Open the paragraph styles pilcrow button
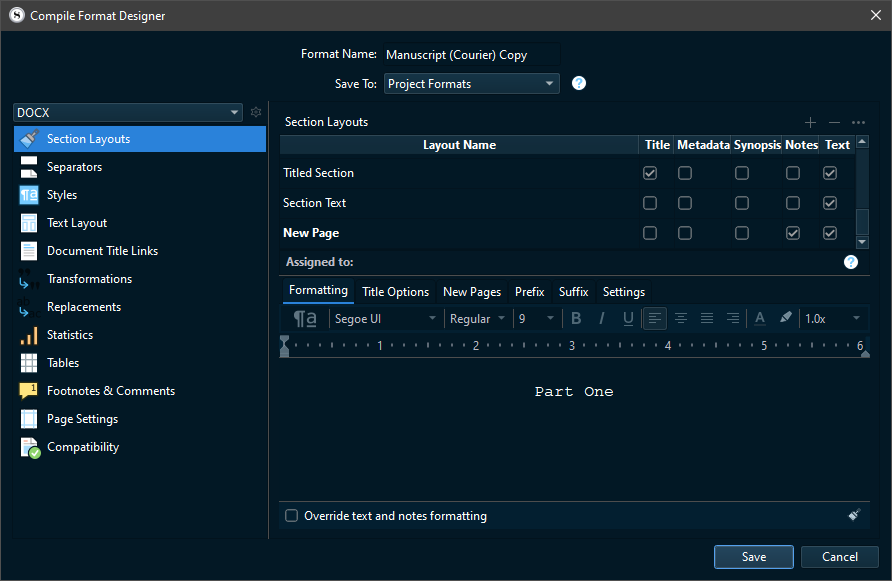This screenshot has height=581, width=892. click(305, 319)
